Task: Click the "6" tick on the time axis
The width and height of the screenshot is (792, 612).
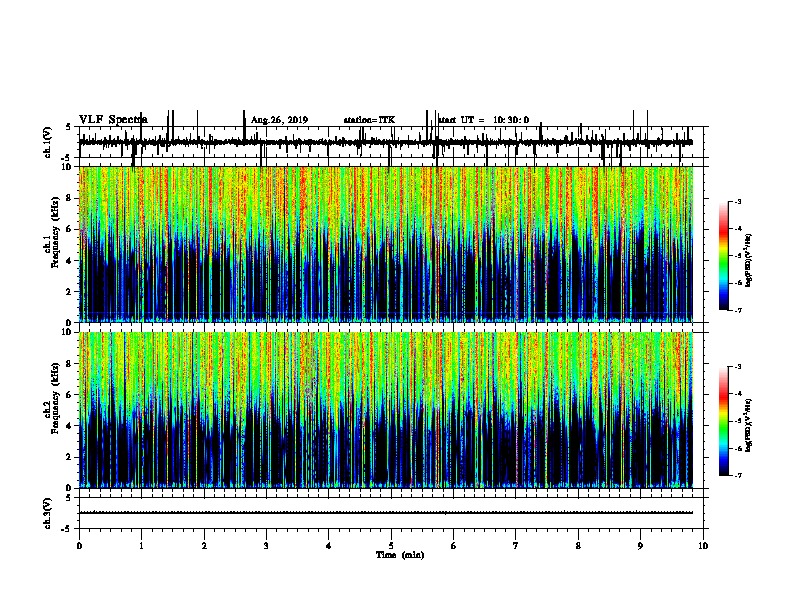Action: coord(454,546)
